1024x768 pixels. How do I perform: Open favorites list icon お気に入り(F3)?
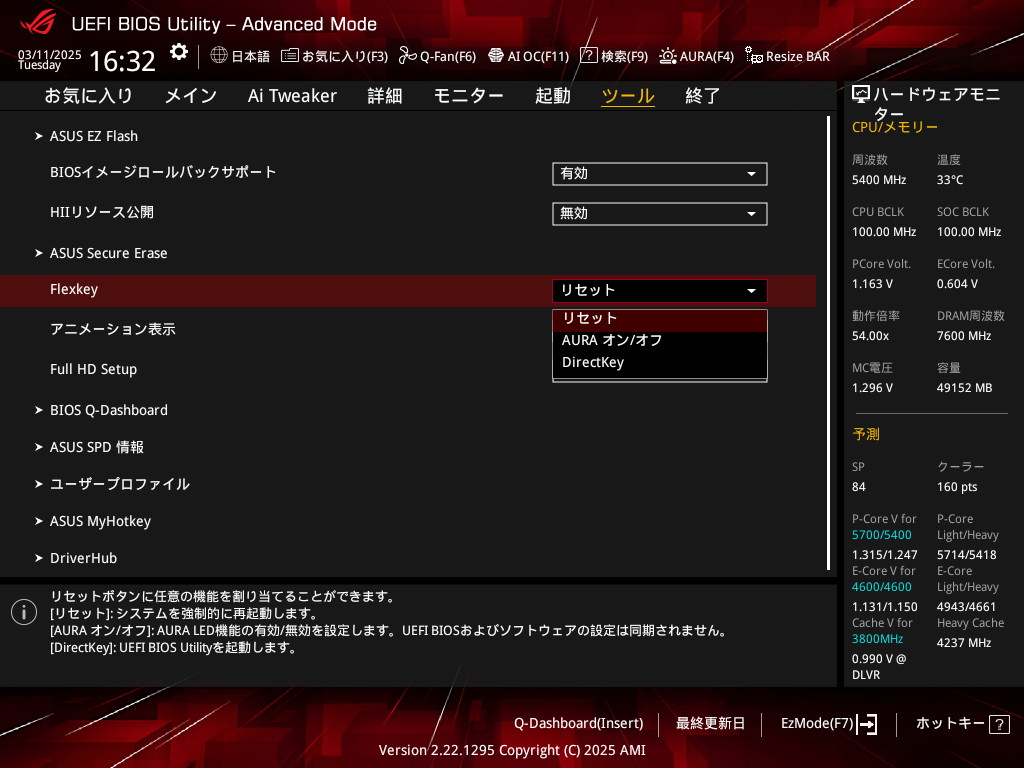(x=290, y=56)
